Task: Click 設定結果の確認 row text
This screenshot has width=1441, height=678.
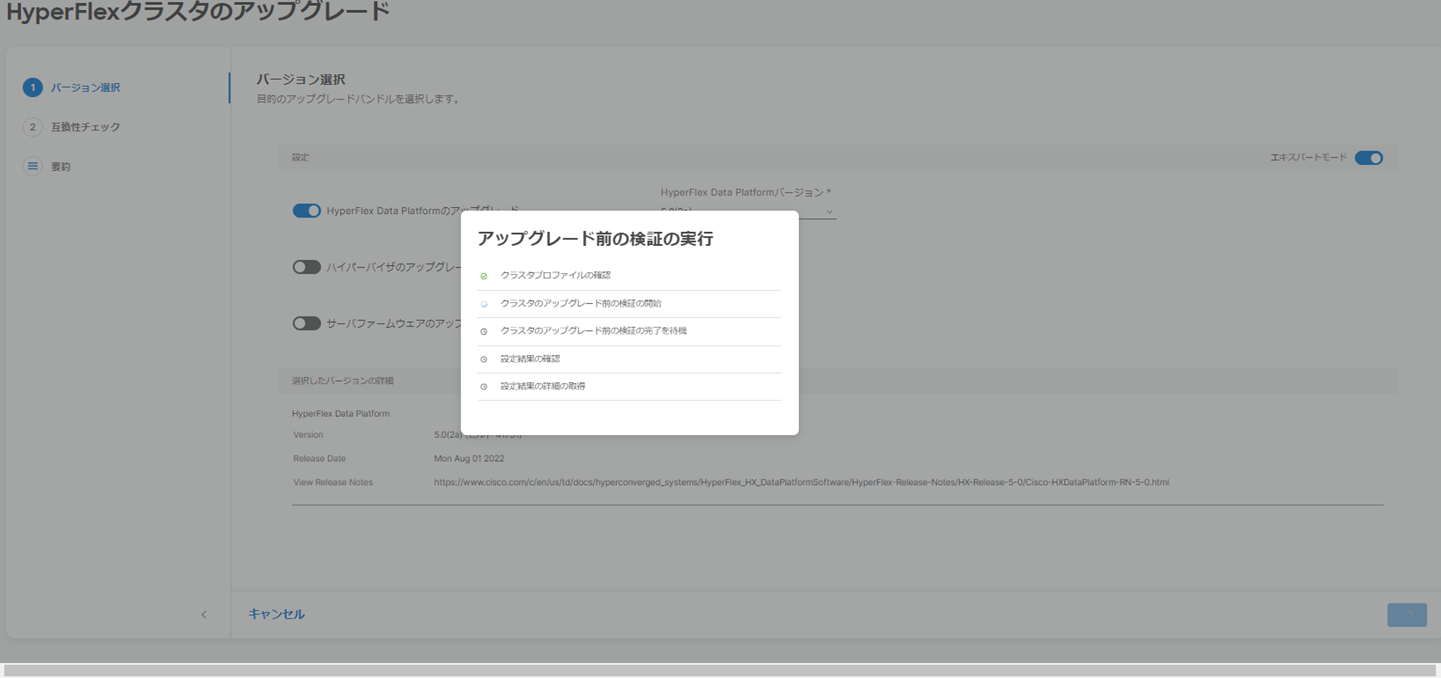Action: [530, 359]
